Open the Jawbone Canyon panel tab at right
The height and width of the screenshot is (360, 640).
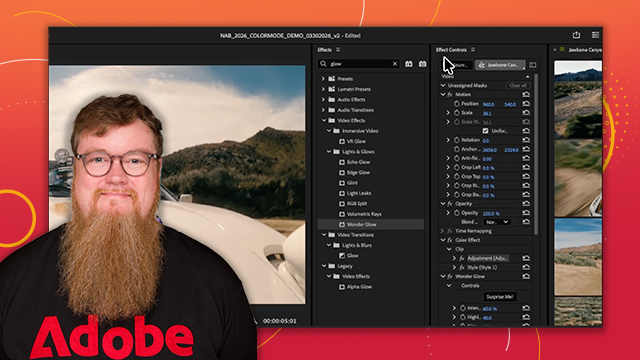click(584, 50)
